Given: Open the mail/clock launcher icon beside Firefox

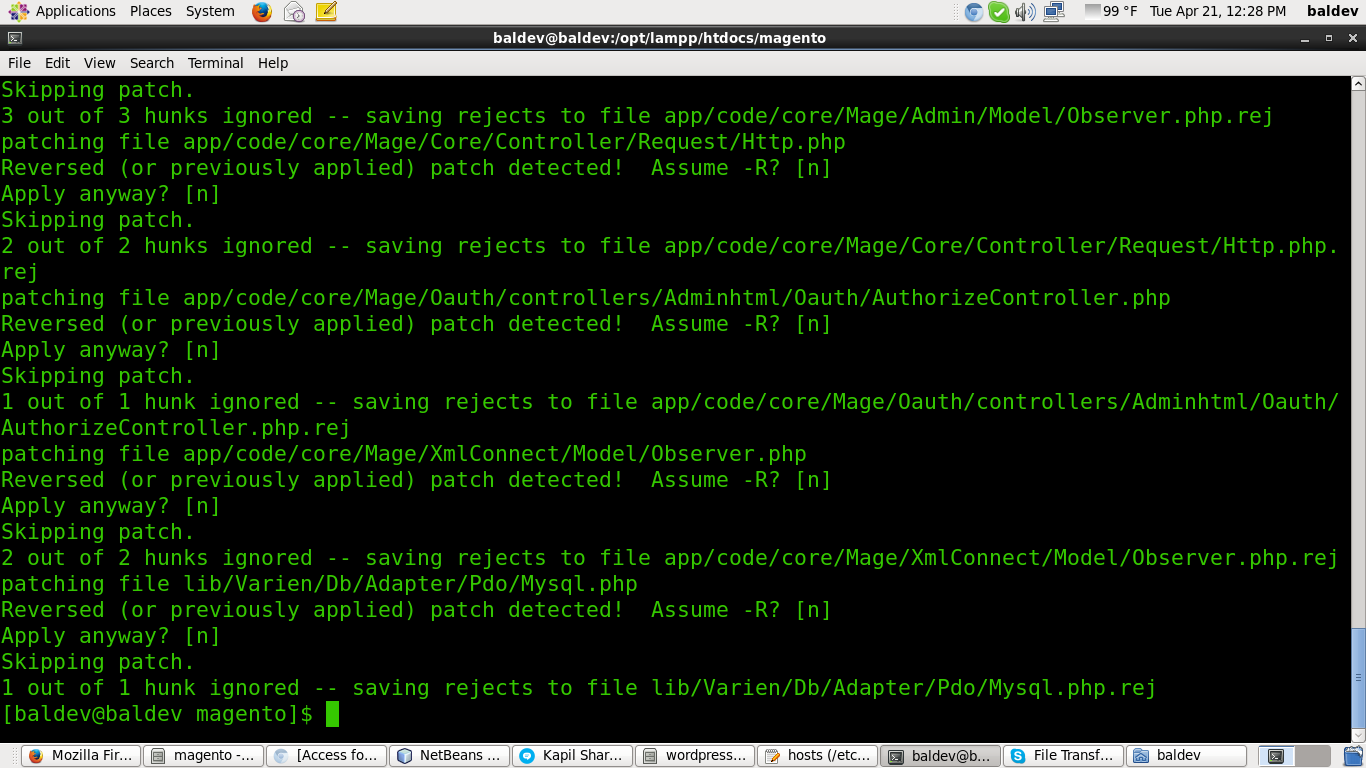Looking at the screenshot, I should coord(294,12).
